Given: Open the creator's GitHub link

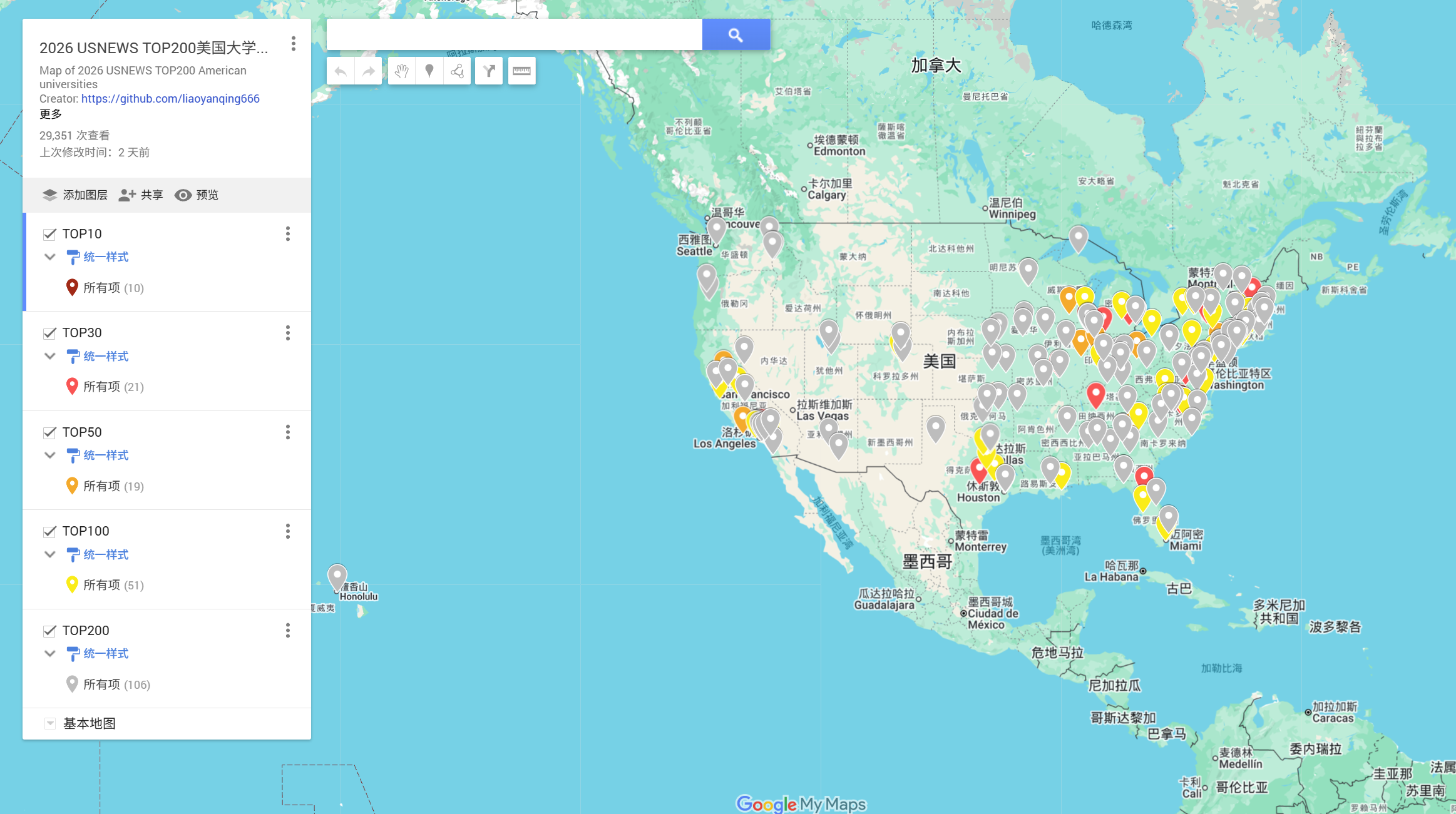Looking at the screenshot, I should 170,99.
